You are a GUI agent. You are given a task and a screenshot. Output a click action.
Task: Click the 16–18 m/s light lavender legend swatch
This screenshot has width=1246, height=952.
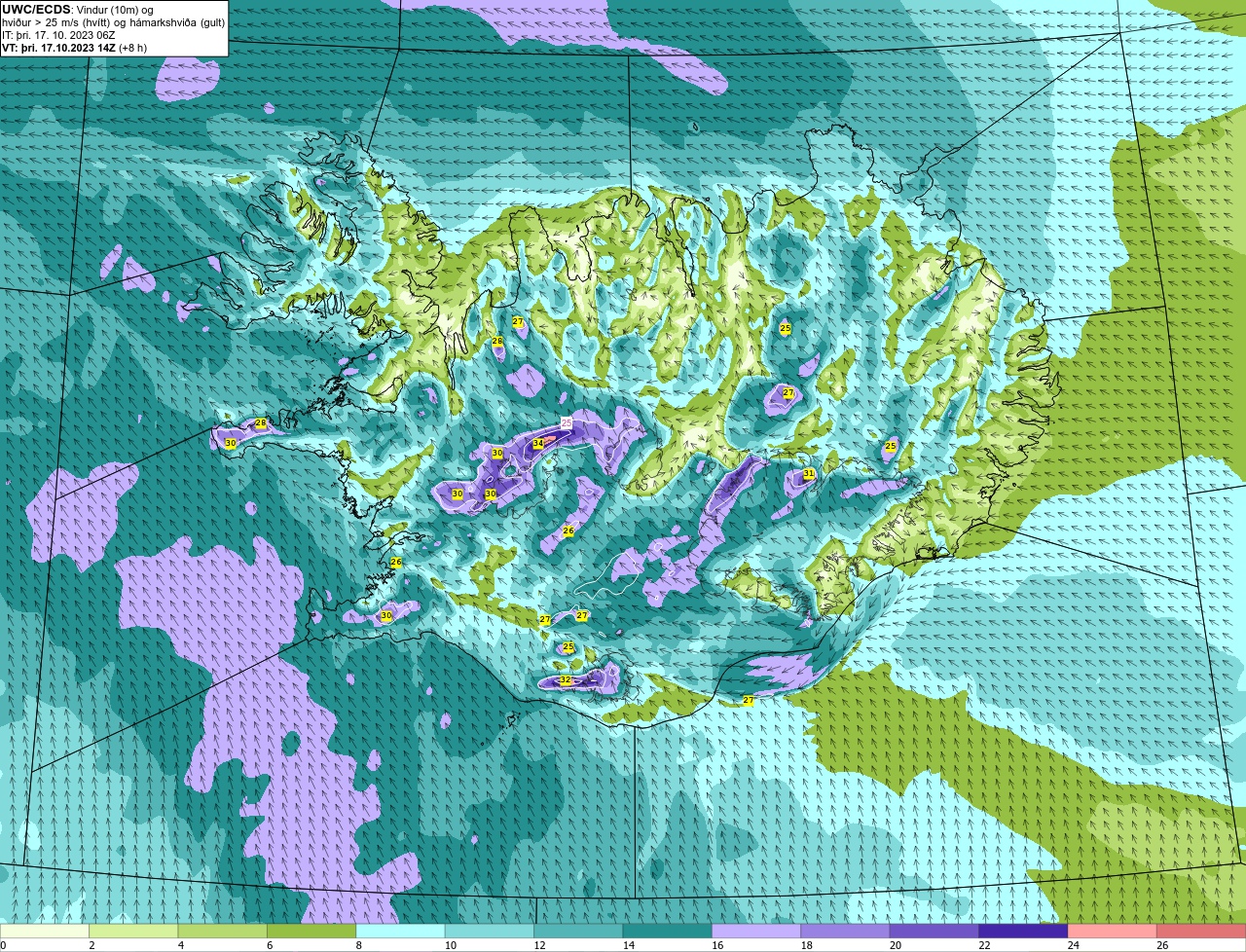756,931
